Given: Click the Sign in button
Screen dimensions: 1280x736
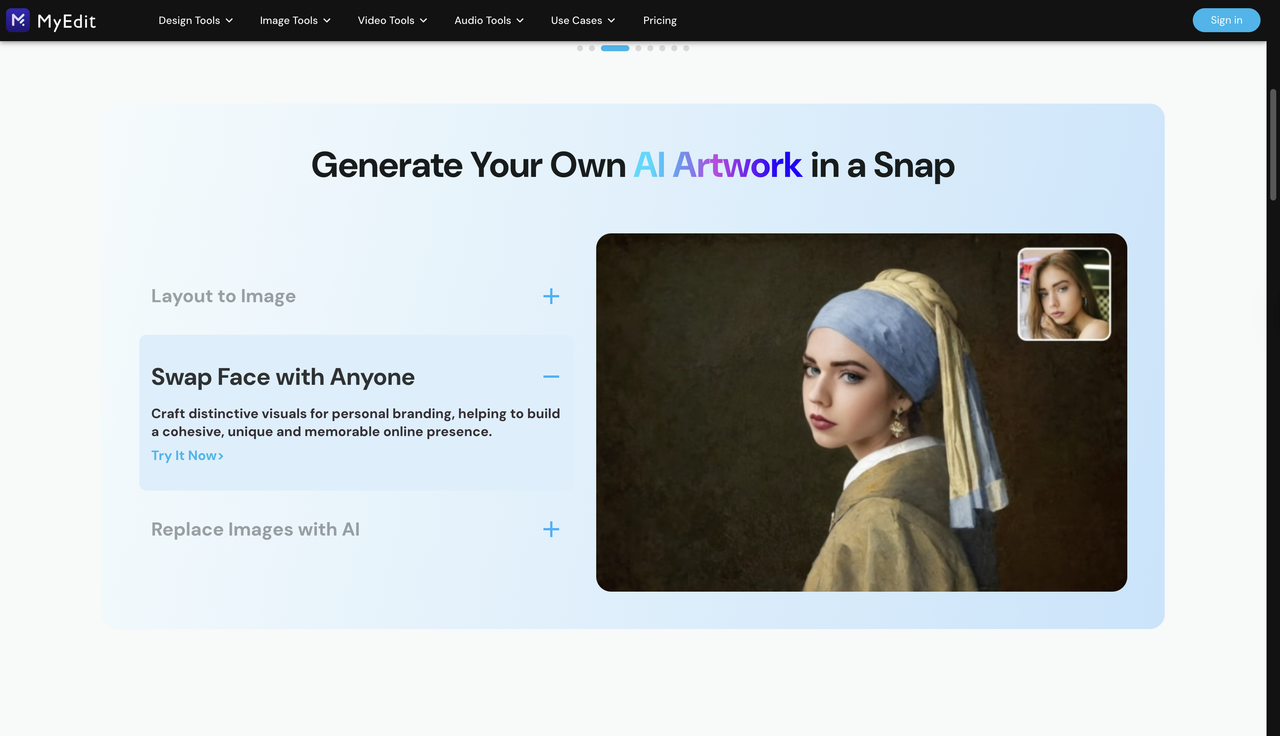Looking at the screenshot, I should point(1226,20).
